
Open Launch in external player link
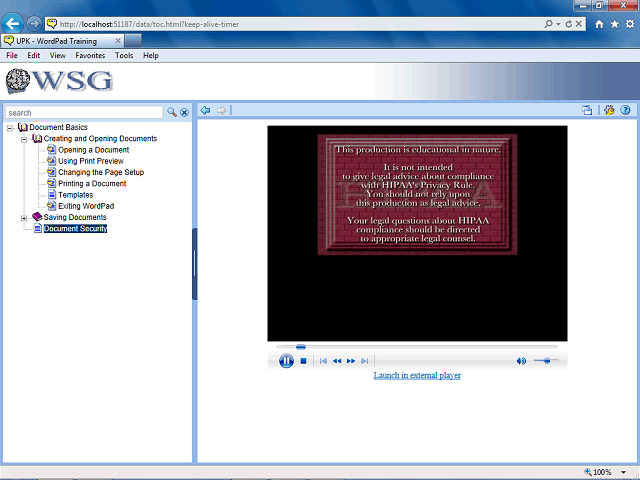pos(417,375)
